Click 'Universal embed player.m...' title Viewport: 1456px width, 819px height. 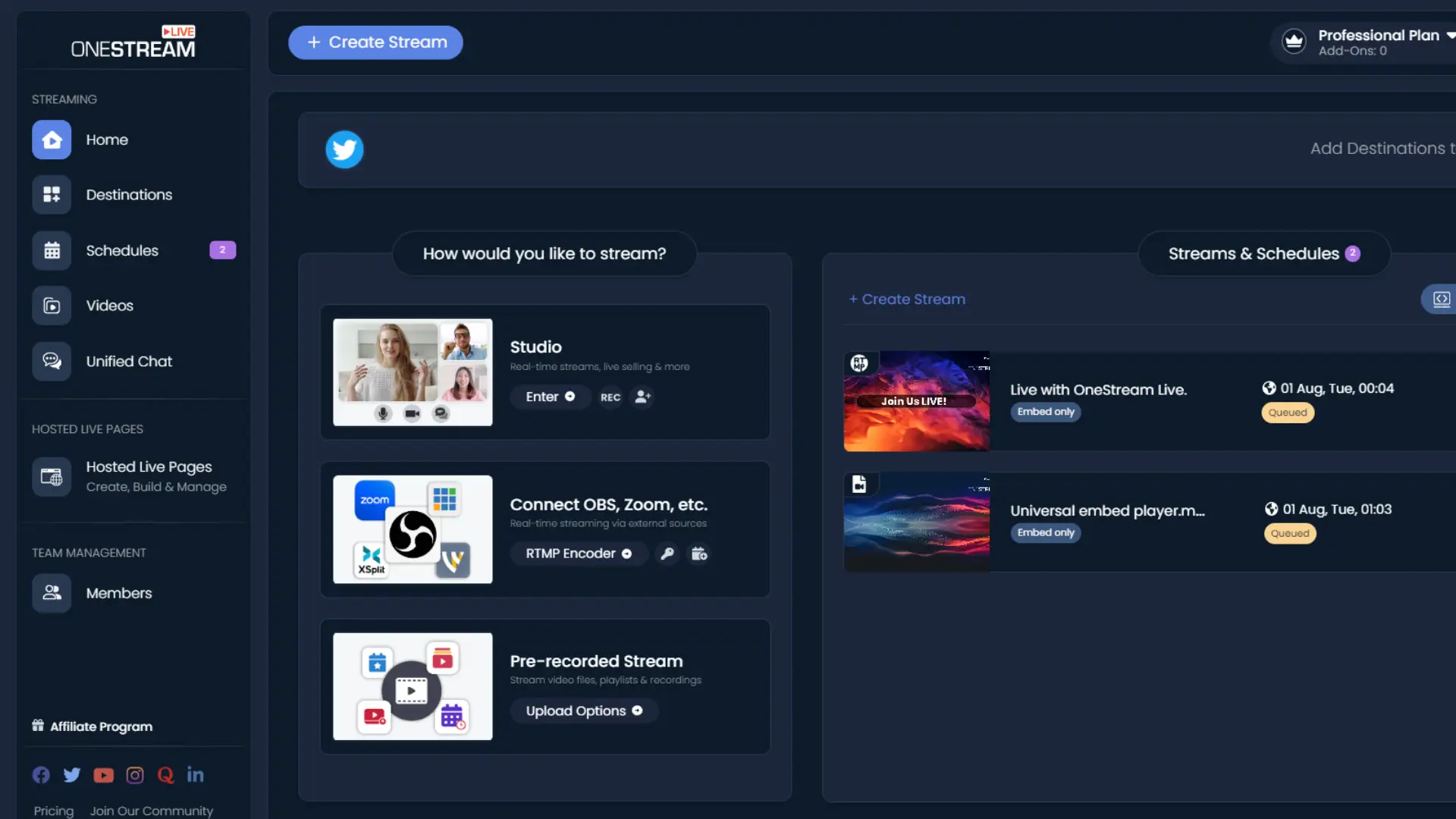pyautogui.click(x=1108, y=510)
